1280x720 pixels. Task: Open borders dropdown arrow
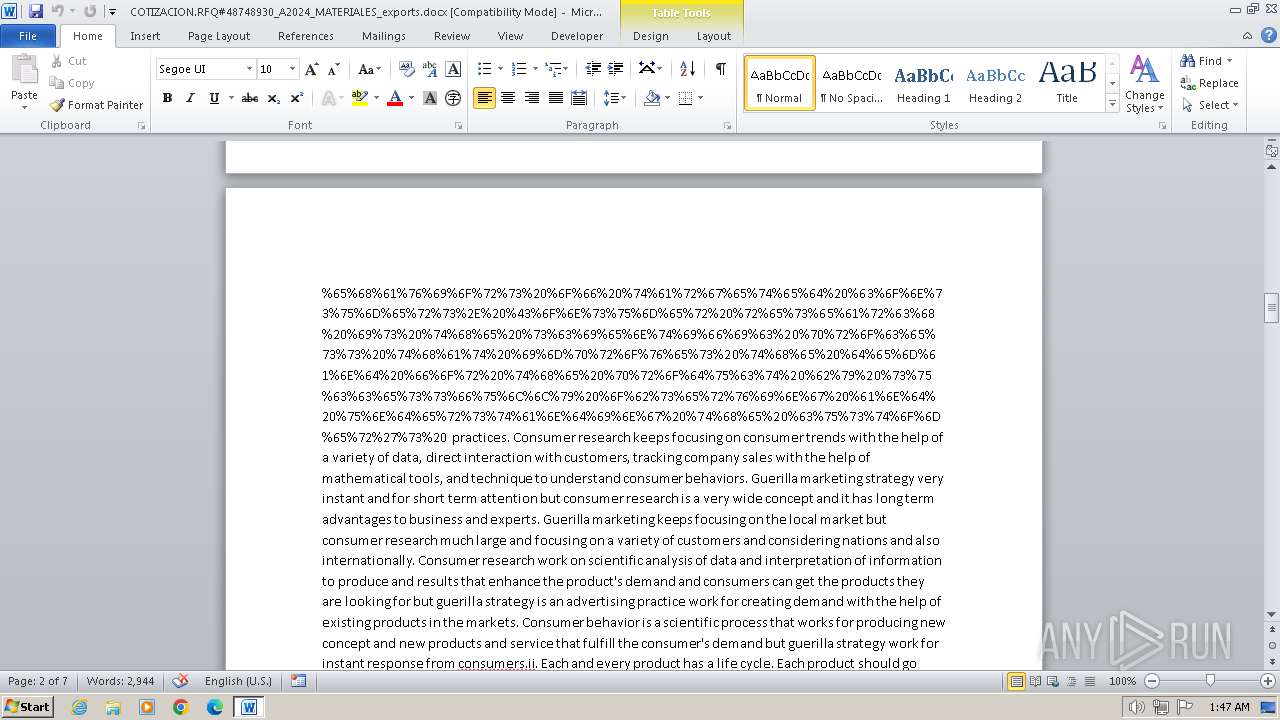point(700,98)
